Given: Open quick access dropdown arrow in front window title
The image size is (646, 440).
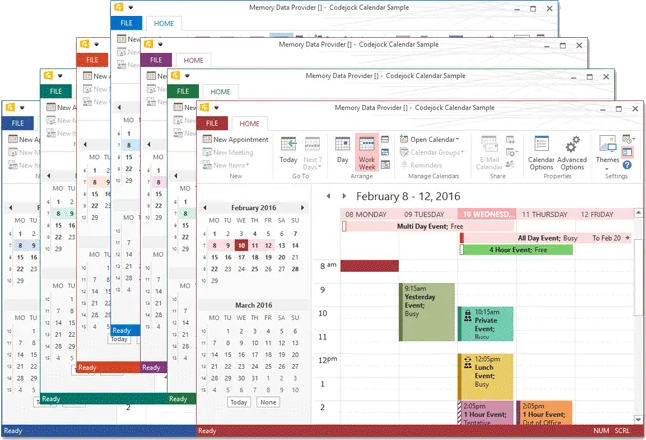Looking at the screenshot, I should point(216,108).
